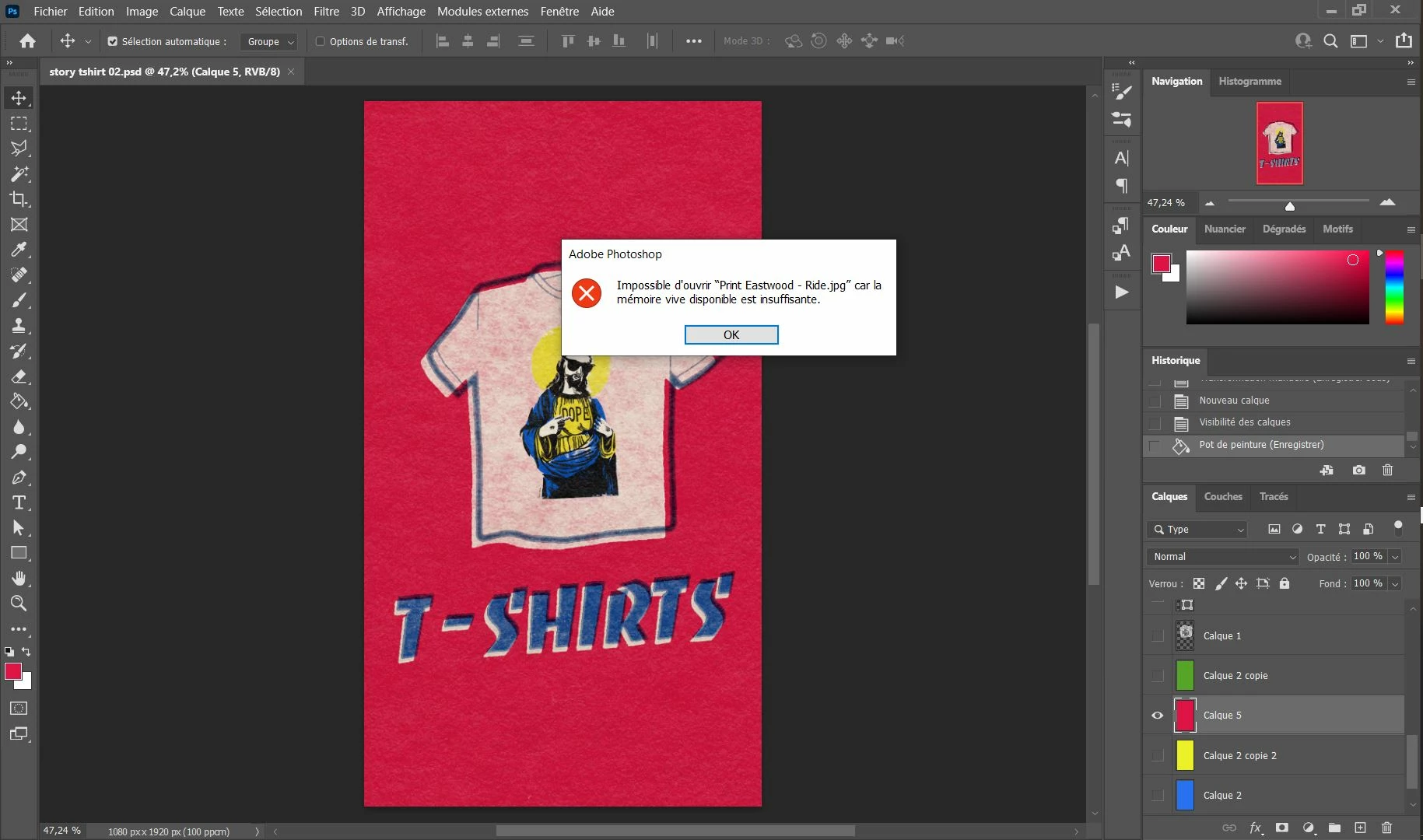Screen dimensions: 1423x840
Task: Click the foreground color swatch in toolbox
Action: pyautogui.click(x=13, y=671)
